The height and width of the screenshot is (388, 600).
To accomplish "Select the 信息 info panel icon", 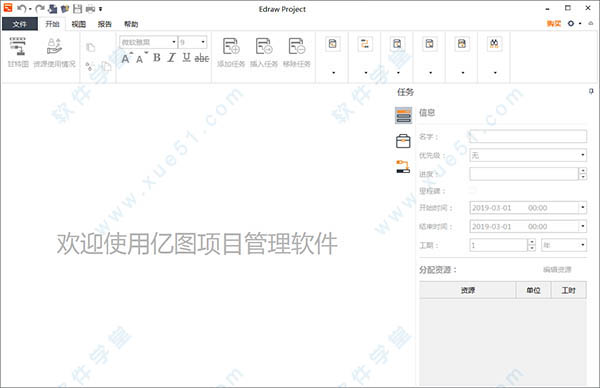I will [x=403, y=115].
